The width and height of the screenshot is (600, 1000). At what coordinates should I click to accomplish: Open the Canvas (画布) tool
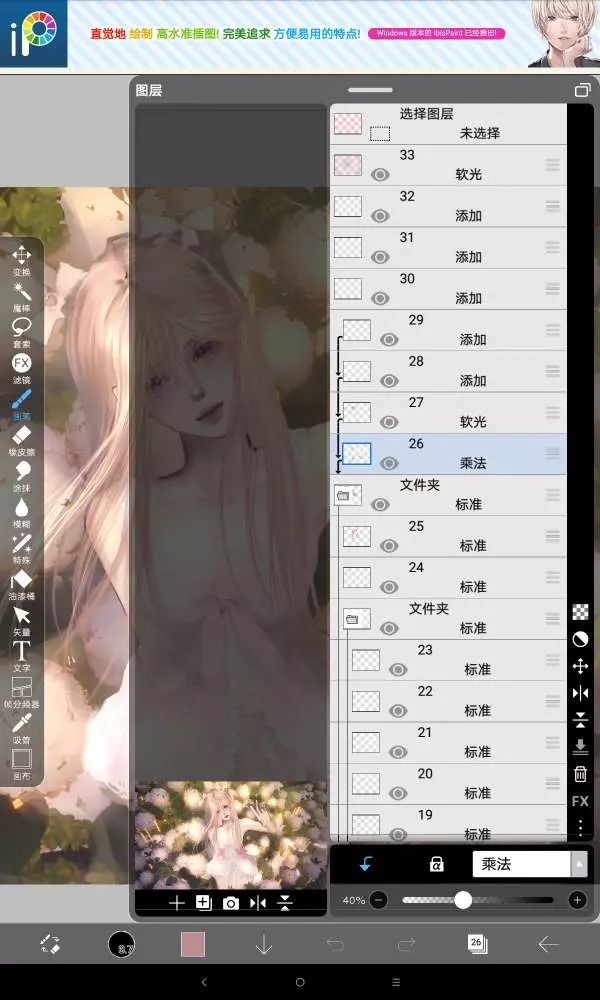22,764
